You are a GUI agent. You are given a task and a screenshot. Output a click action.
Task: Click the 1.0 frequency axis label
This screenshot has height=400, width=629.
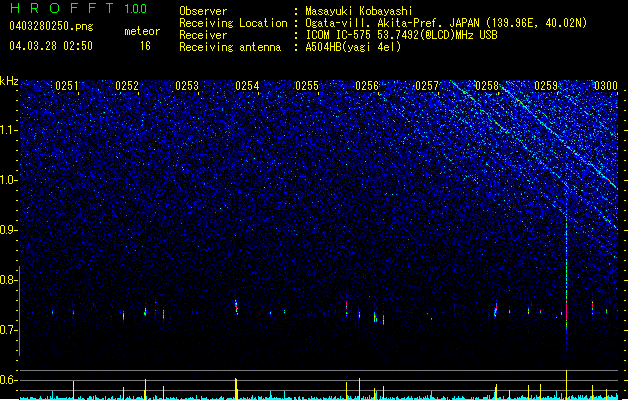(x=9, y=180)
